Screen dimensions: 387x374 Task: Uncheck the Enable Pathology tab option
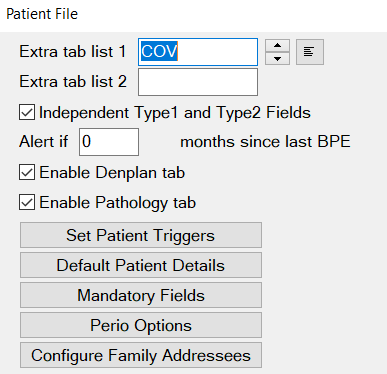tap(27, 202)
